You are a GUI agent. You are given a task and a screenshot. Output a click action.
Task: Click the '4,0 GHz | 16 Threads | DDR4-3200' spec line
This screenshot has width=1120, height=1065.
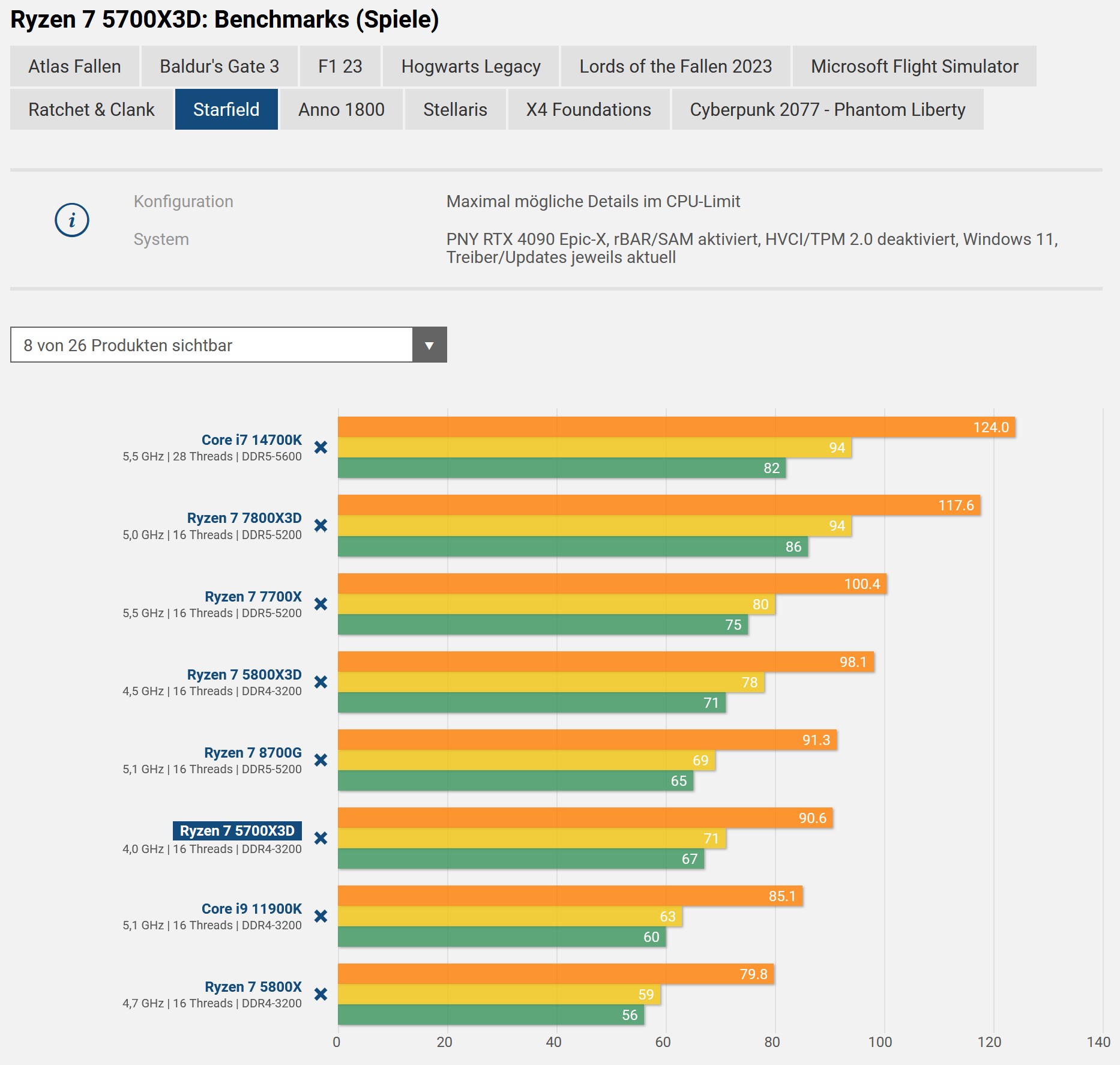(212, 849)
